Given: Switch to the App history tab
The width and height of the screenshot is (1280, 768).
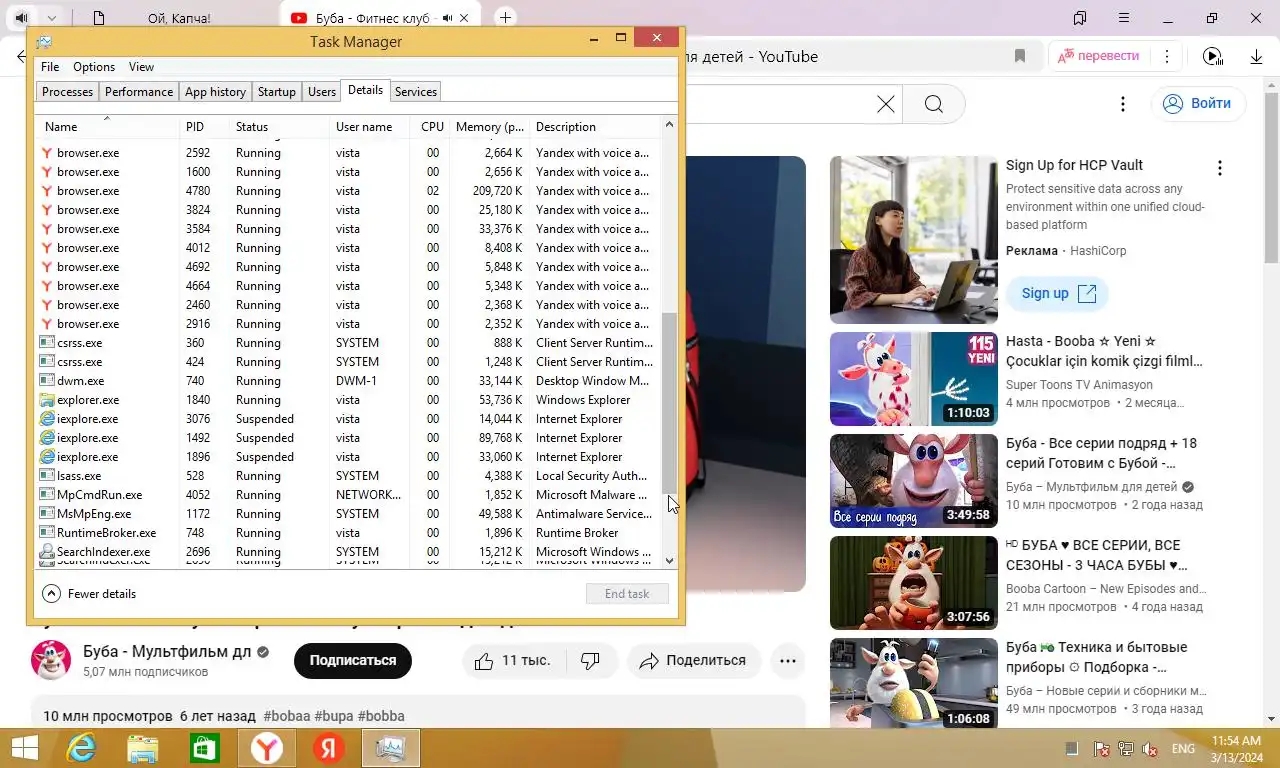Looking at the screenshot, I should pos(215,92).
